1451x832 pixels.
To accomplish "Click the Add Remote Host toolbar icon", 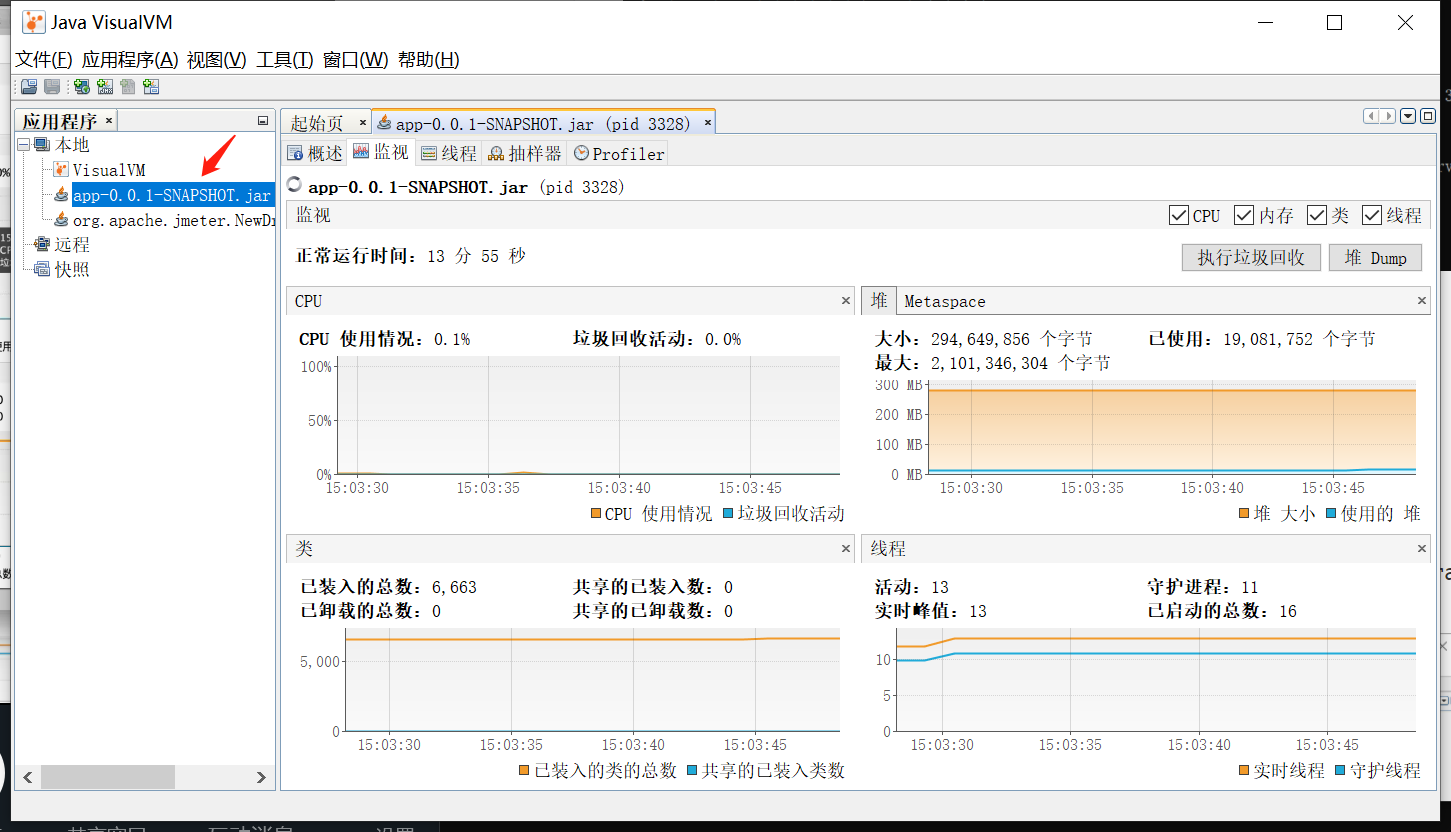I will pos(82,87).
